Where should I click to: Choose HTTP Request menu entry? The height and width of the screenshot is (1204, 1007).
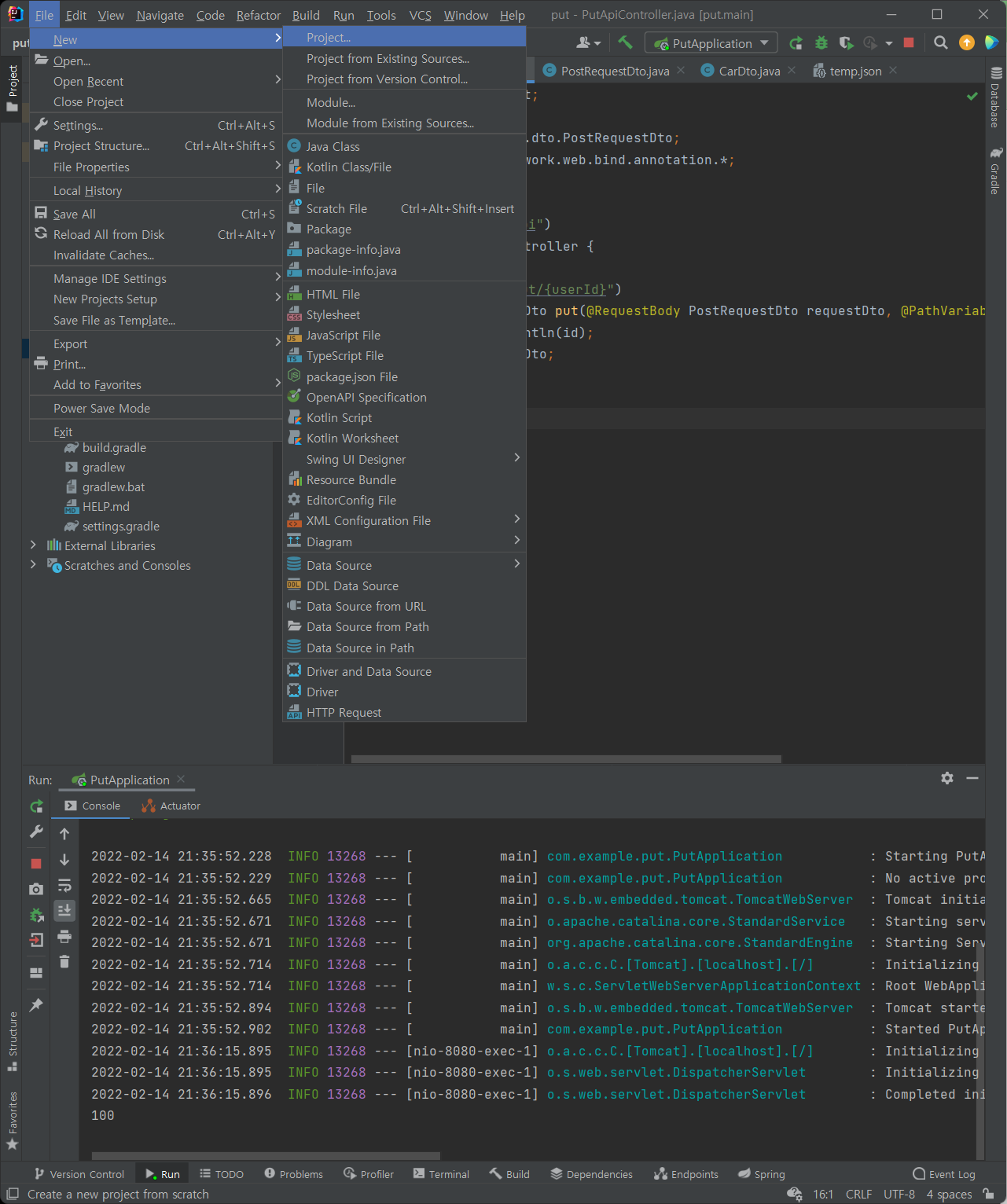[x=404, y=712]
